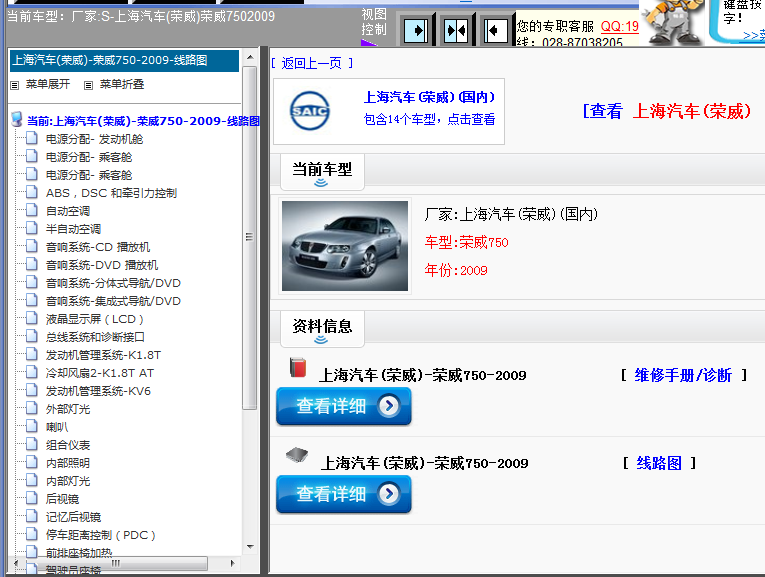Open the 维修手册/诊断 link
765x577 pixels.
tap(684, 375)
